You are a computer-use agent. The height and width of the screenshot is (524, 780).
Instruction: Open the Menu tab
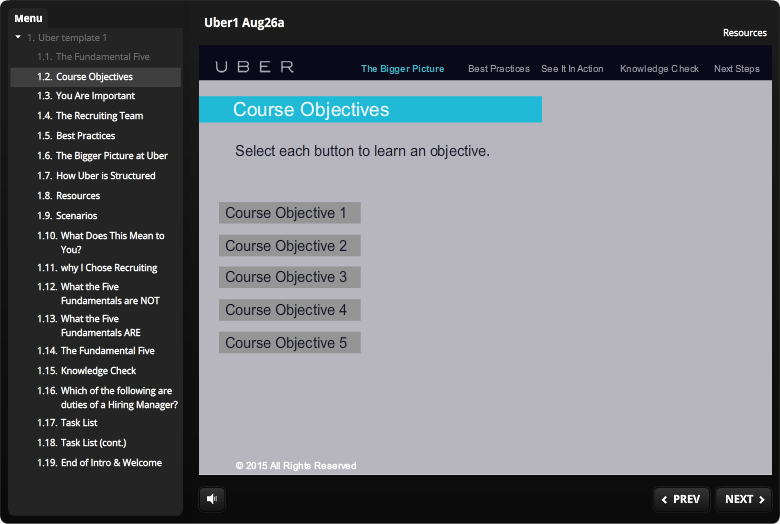(x=28, y=18)
